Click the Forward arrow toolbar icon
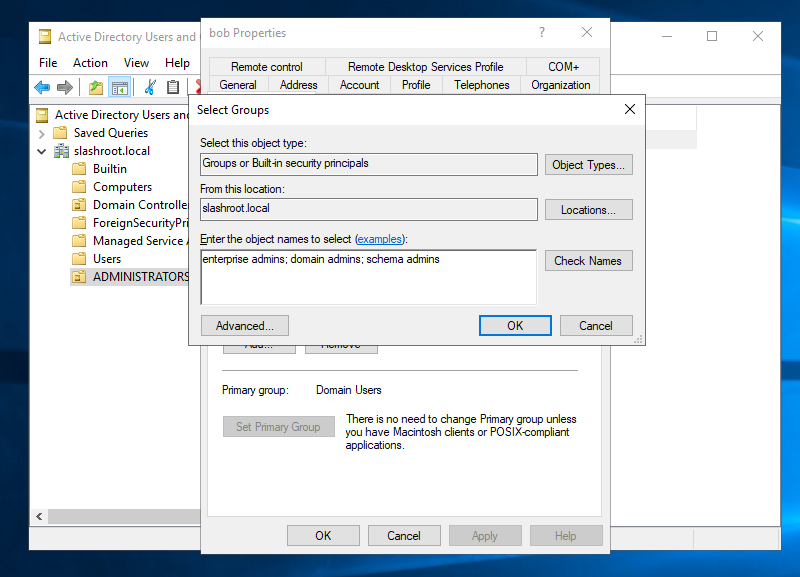This screenshot has width=800, height=577. [x=65, y=88]
